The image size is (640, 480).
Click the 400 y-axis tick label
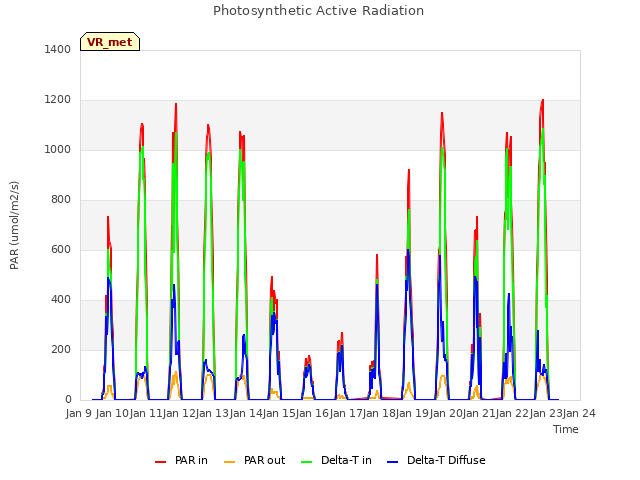coord(61,300)
